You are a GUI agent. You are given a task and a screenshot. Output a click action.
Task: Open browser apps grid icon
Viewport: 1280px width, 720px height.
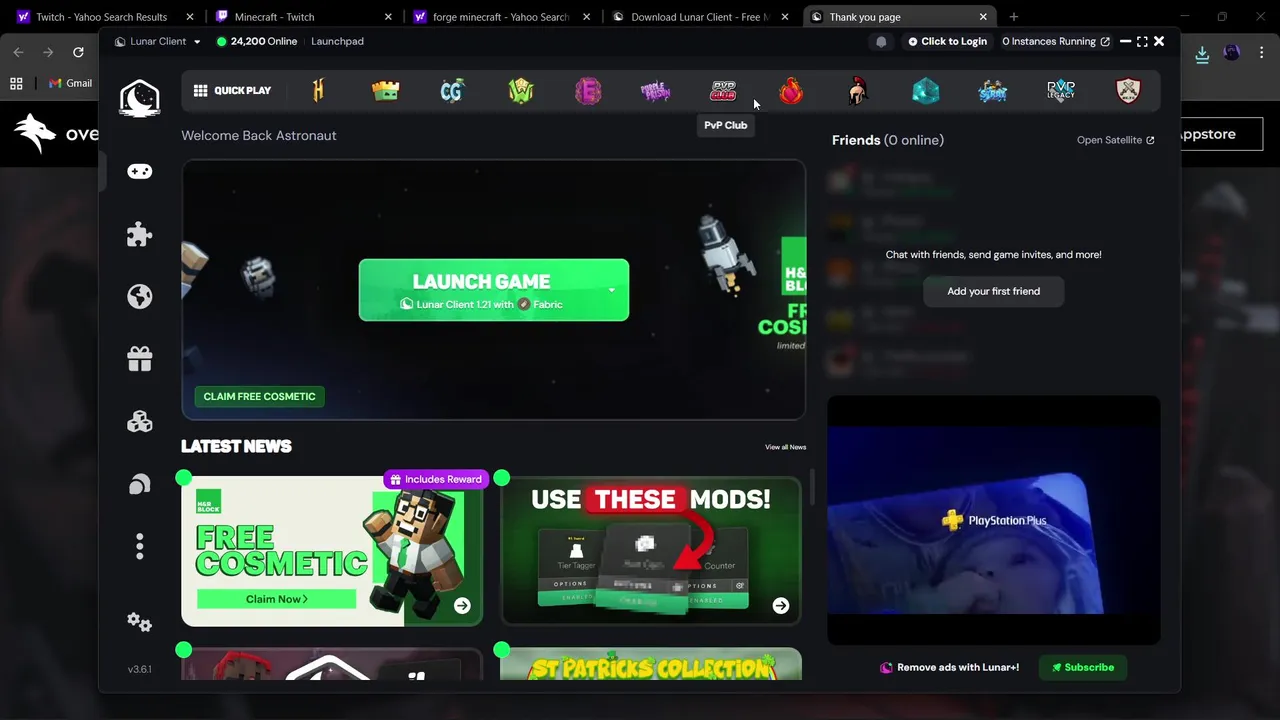pyautogui.click(x=16, y=83)
